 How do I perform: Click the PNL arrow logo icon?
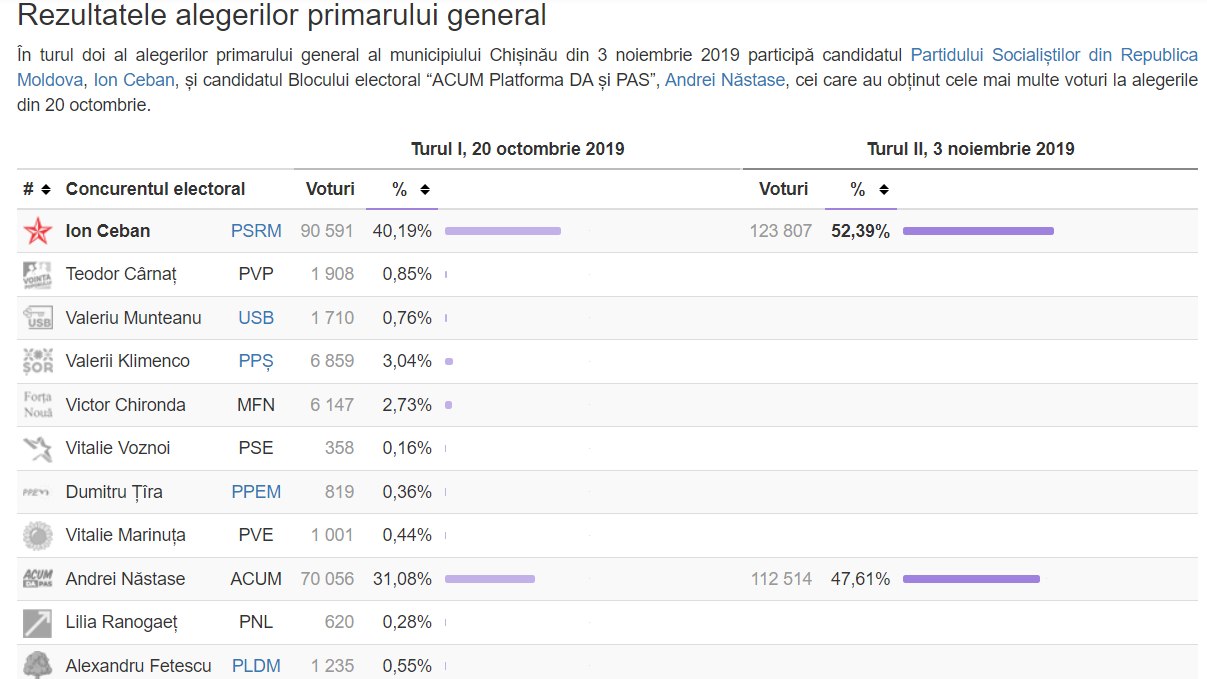37,622
